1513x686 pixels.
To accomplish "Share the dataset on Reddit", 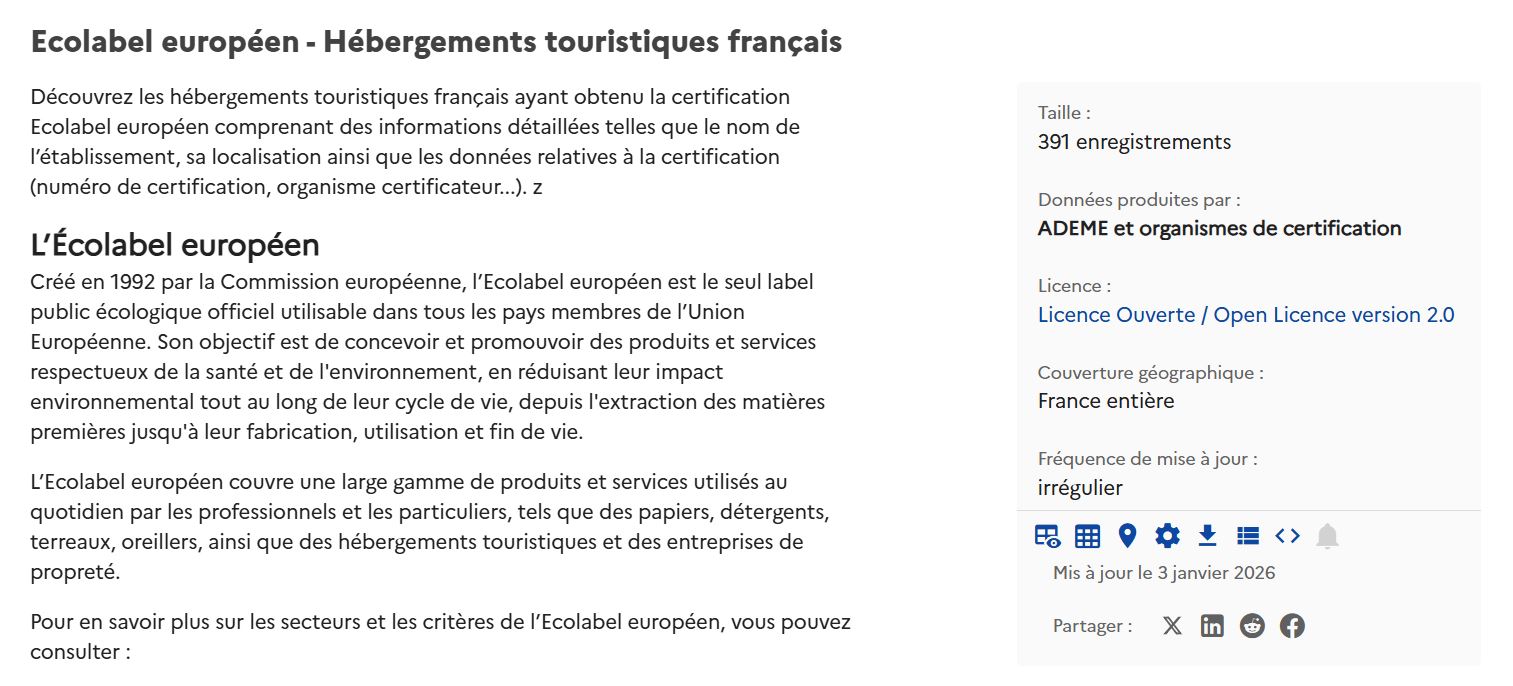I will point(1252,626).
